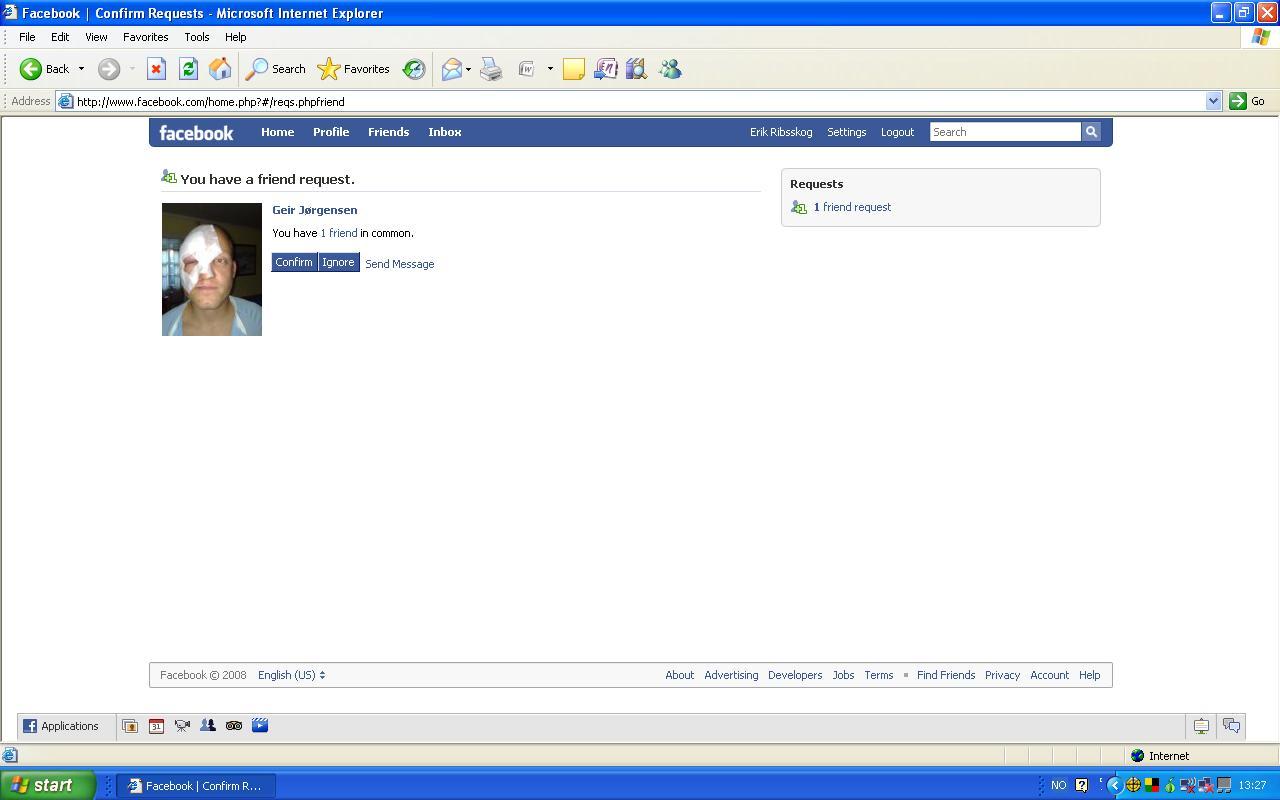Open the File menu
Screen dimensions: 1280x800
point(27,37)
